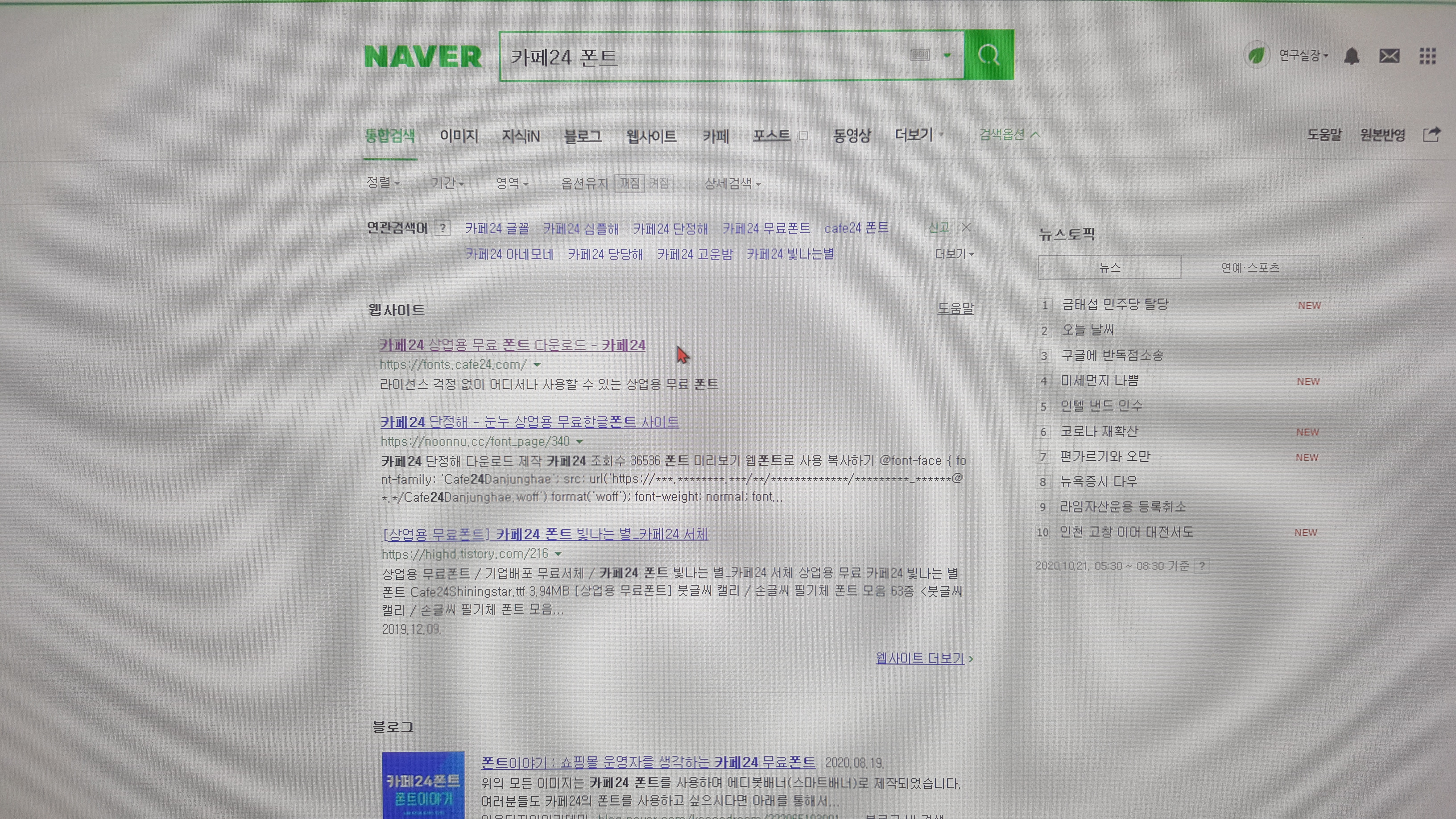Click the 웹사이트 더보기 link
This screenshot has width=1456, height=819.
point(920,658)
